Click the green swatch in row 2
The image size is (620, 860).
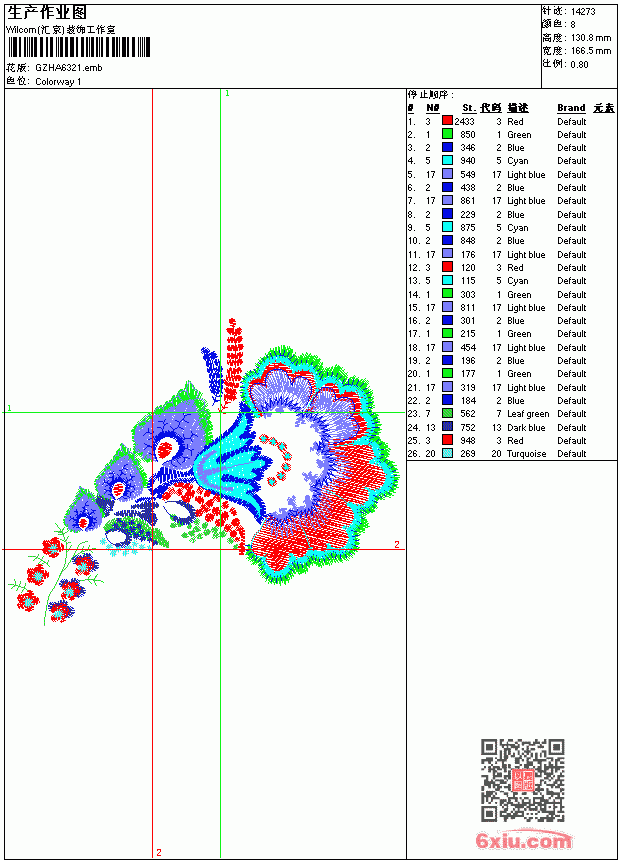447,134
